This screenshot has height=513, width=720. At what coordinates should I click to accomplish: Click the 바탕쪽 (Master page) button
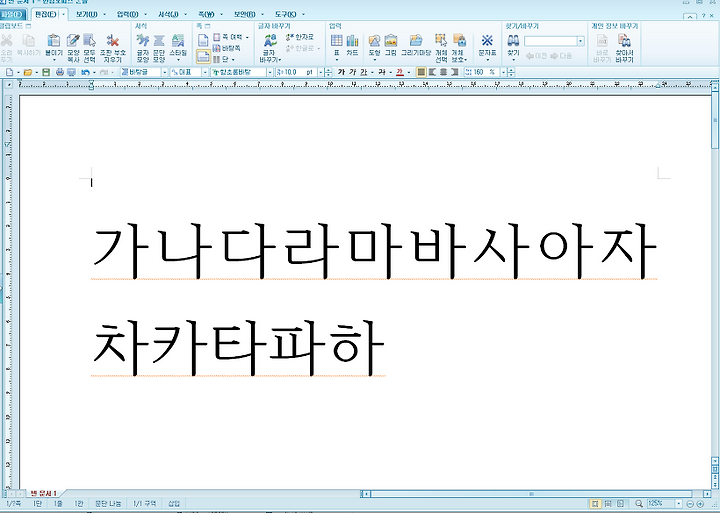tap(227, 48)
